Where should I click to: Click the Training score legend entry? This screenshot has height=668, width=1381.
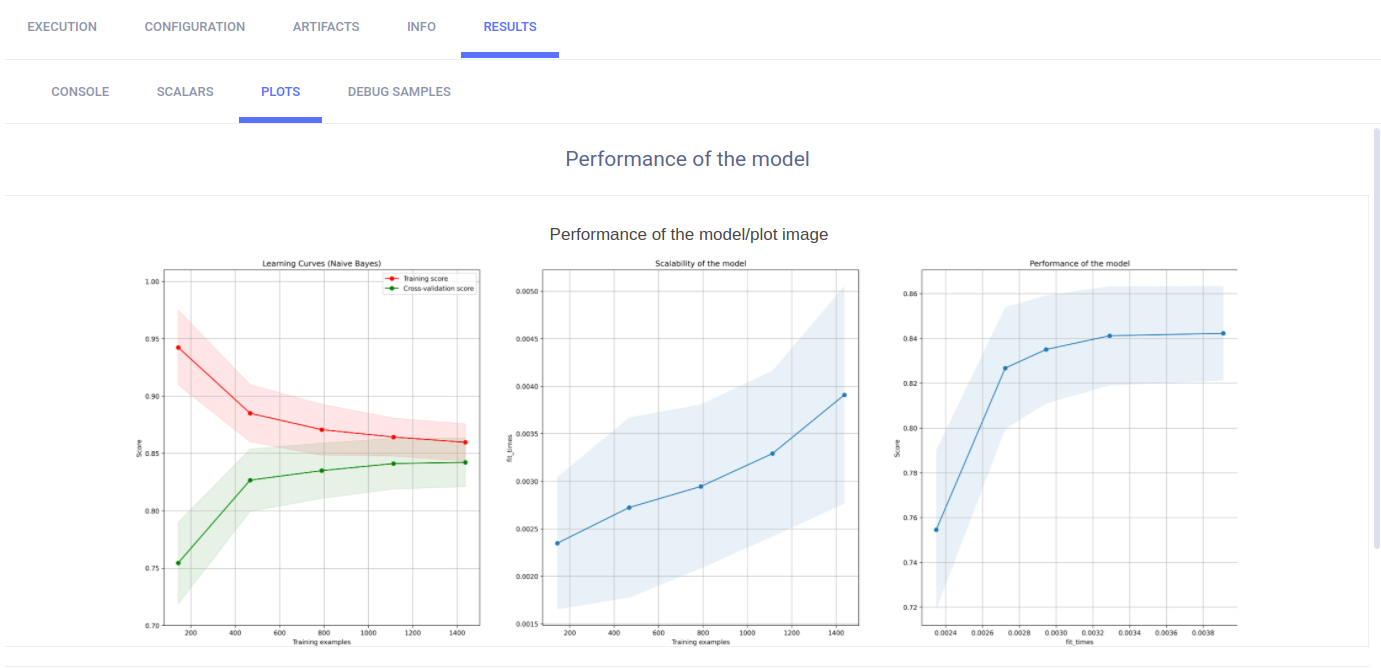click(425, 278)
